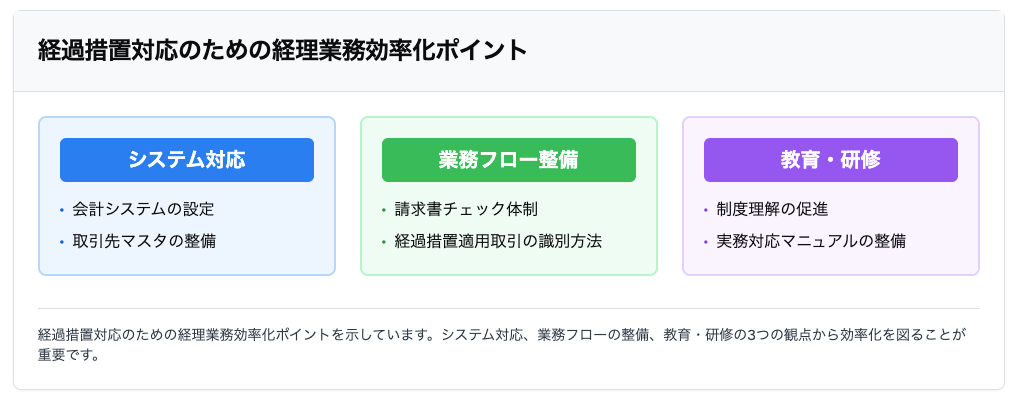Click the 業務フロー整備 green header button
Screen dimensions: 1024x406
(508, 160)
